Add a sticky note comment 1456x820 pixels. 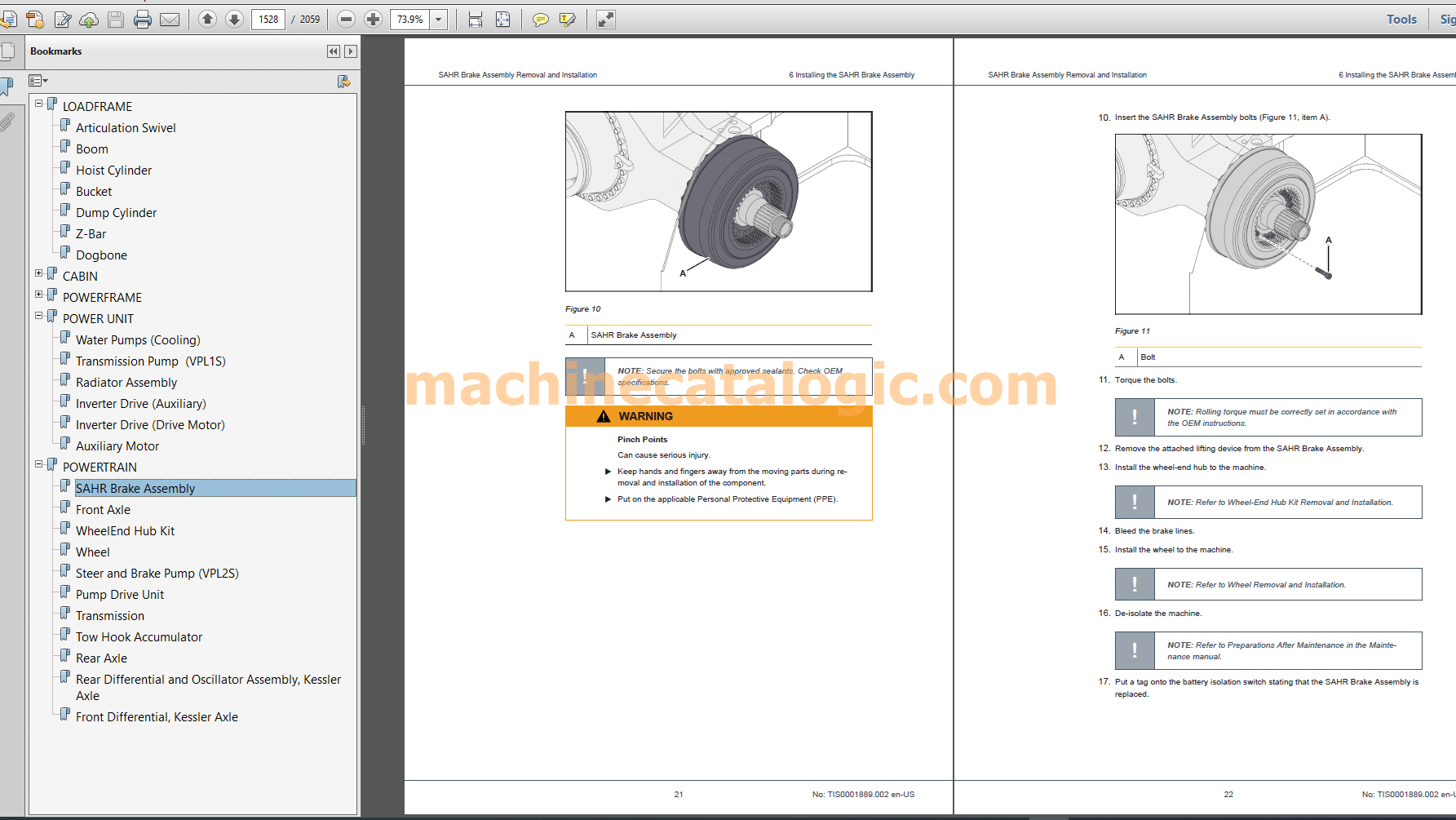pos(540,20)
